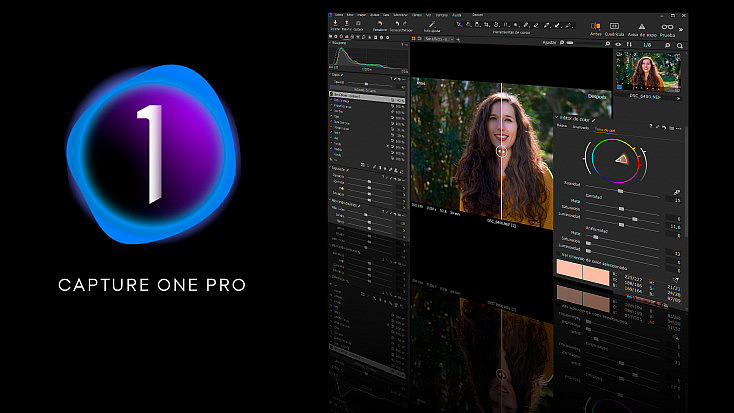Select the Erase mask tool
The image size is (734, 413).
click(x=536, y=25)
